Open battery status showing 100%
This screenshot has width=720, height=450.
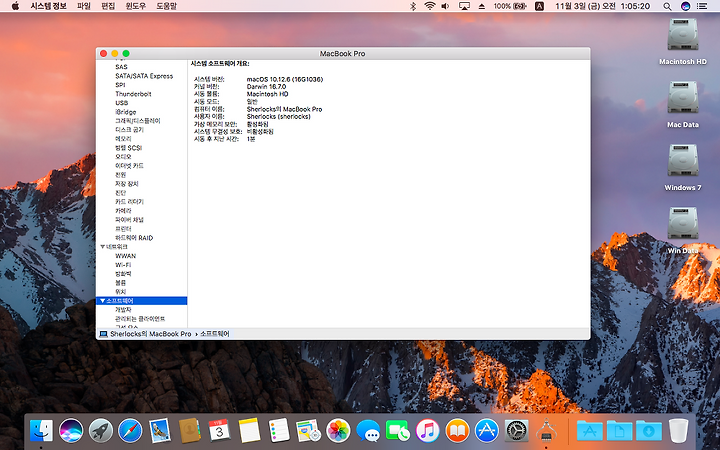coord(510,6)
